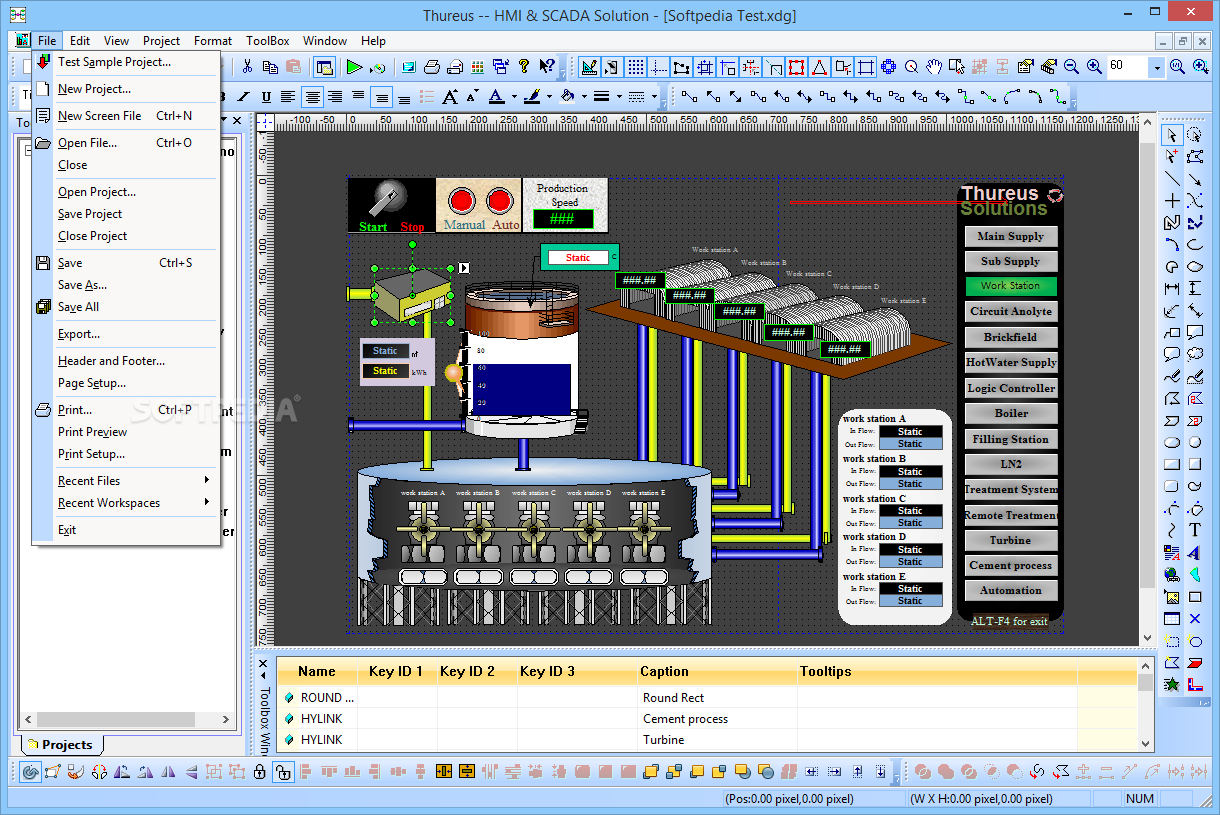This screenshot has height=815, width=1220.
Task: Open the ToolBox menu
Action: (x=268, y=41)
